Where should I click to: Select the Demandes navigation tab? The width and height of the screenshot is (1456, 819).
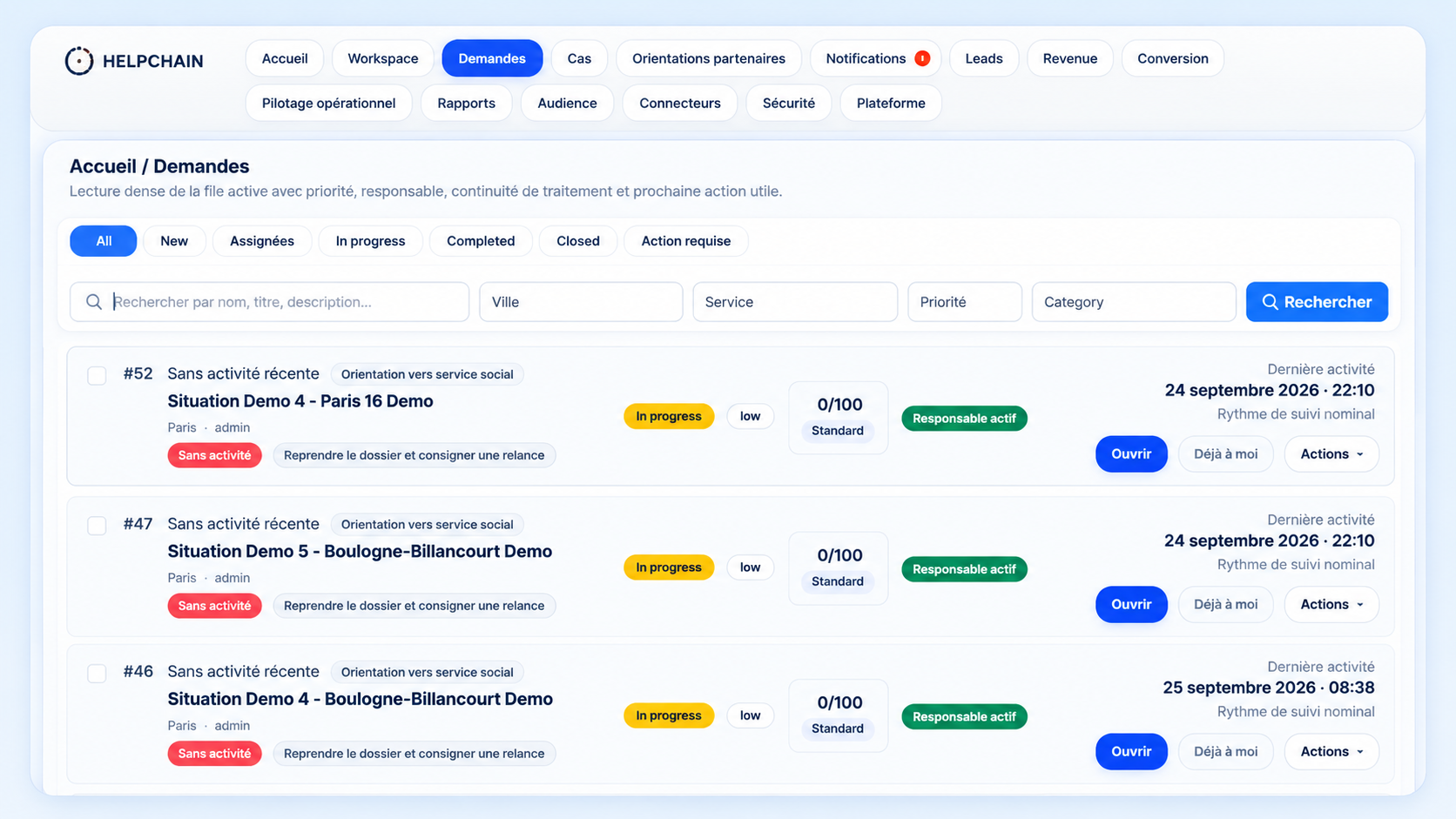(492, 58)
